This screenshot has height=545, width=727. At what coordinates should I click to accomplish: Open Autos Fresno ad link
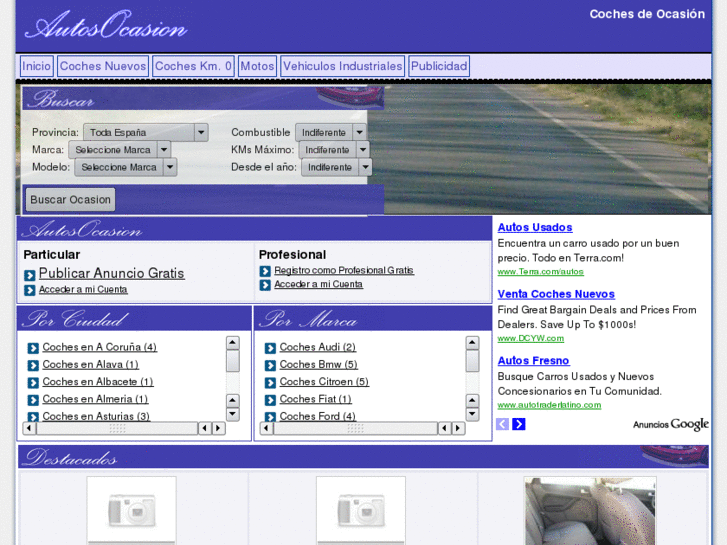(x=533, y=360)
